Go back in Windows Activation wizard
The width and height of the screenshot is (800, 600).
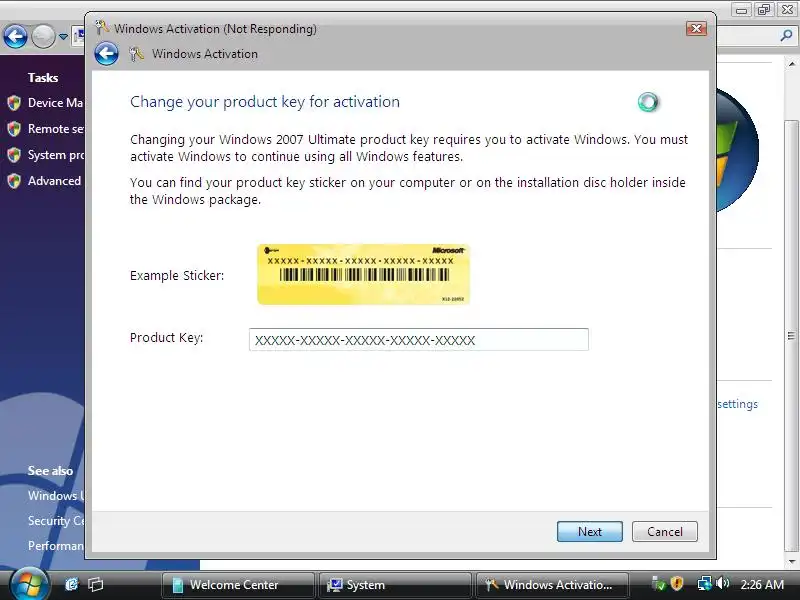coord(106,54)
